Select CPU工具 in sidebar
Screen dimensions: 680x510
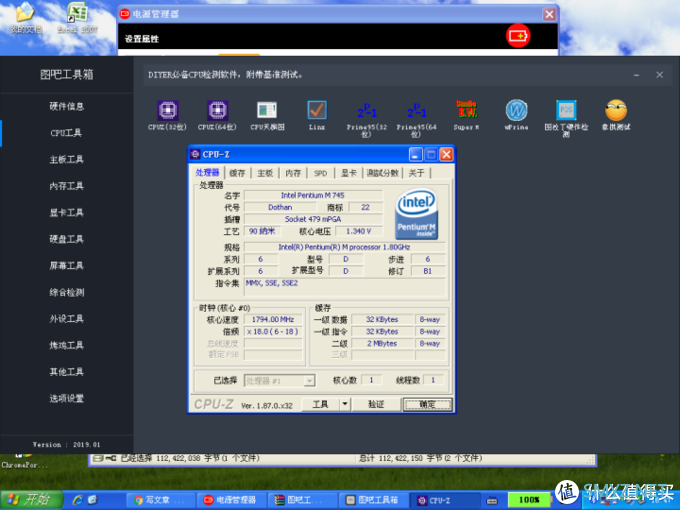66,133
